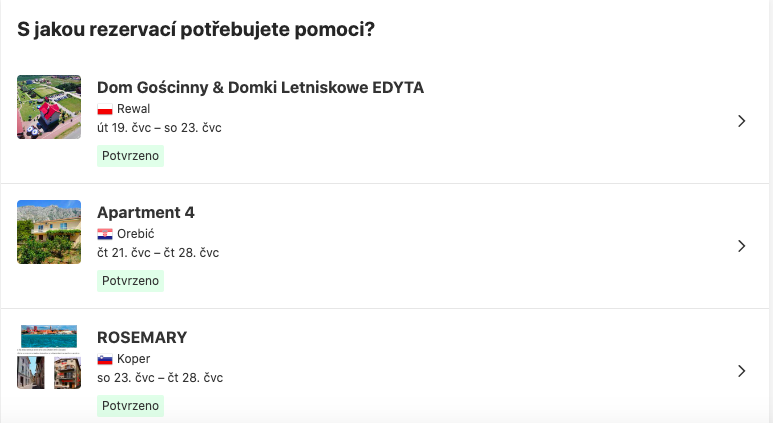773x423 pixels.
Task: Click the Potvrzeno badge under the Rewal booking
Action: point(130,156)
